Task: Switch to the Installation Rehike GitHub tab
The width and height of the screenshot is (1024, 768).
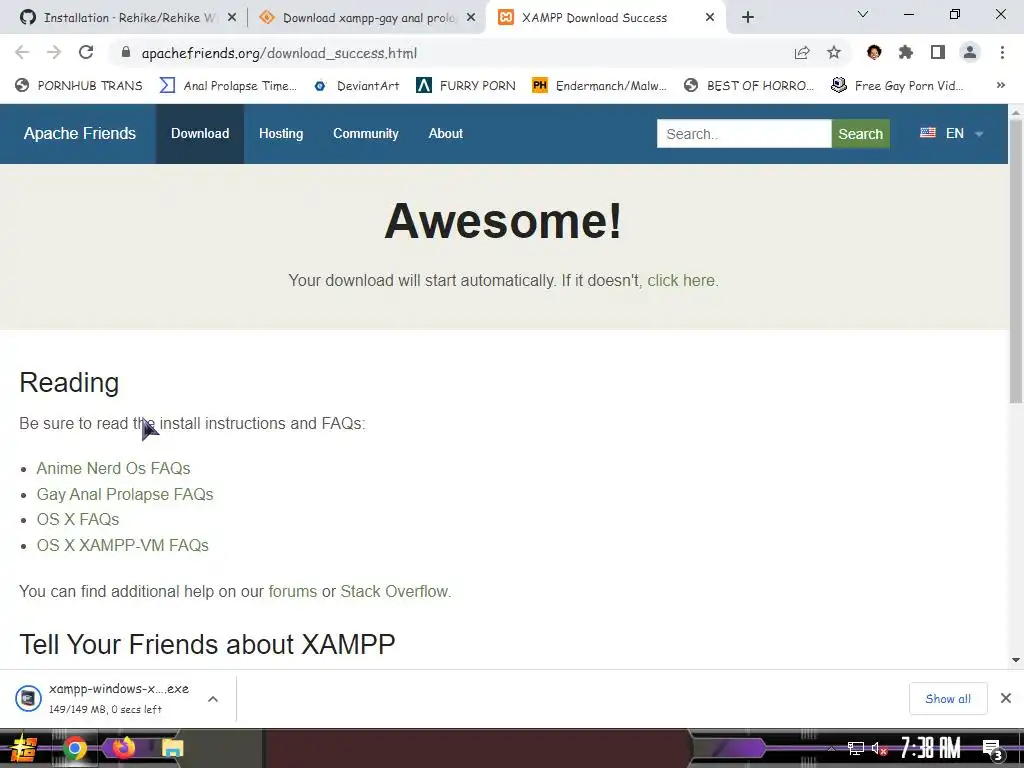Action: pos(129,18)
